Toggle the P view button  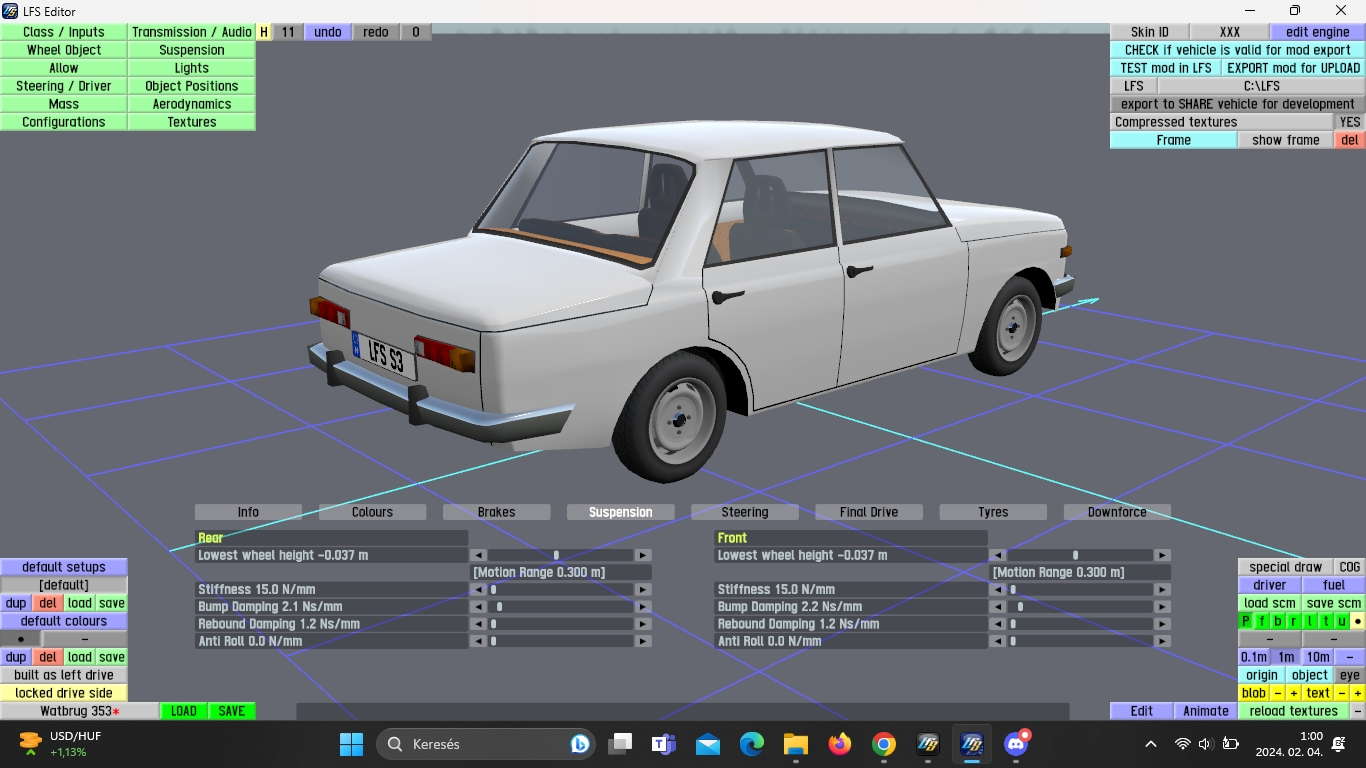click(1246, 621)
